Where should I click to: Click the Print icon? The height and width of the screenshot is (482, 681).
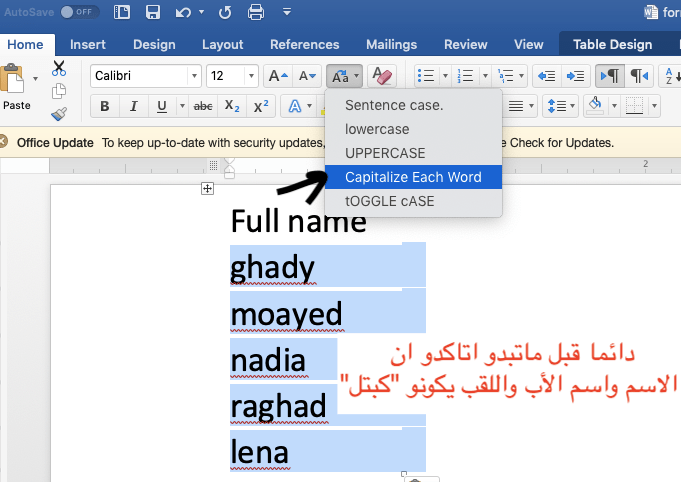click(256, 13)
